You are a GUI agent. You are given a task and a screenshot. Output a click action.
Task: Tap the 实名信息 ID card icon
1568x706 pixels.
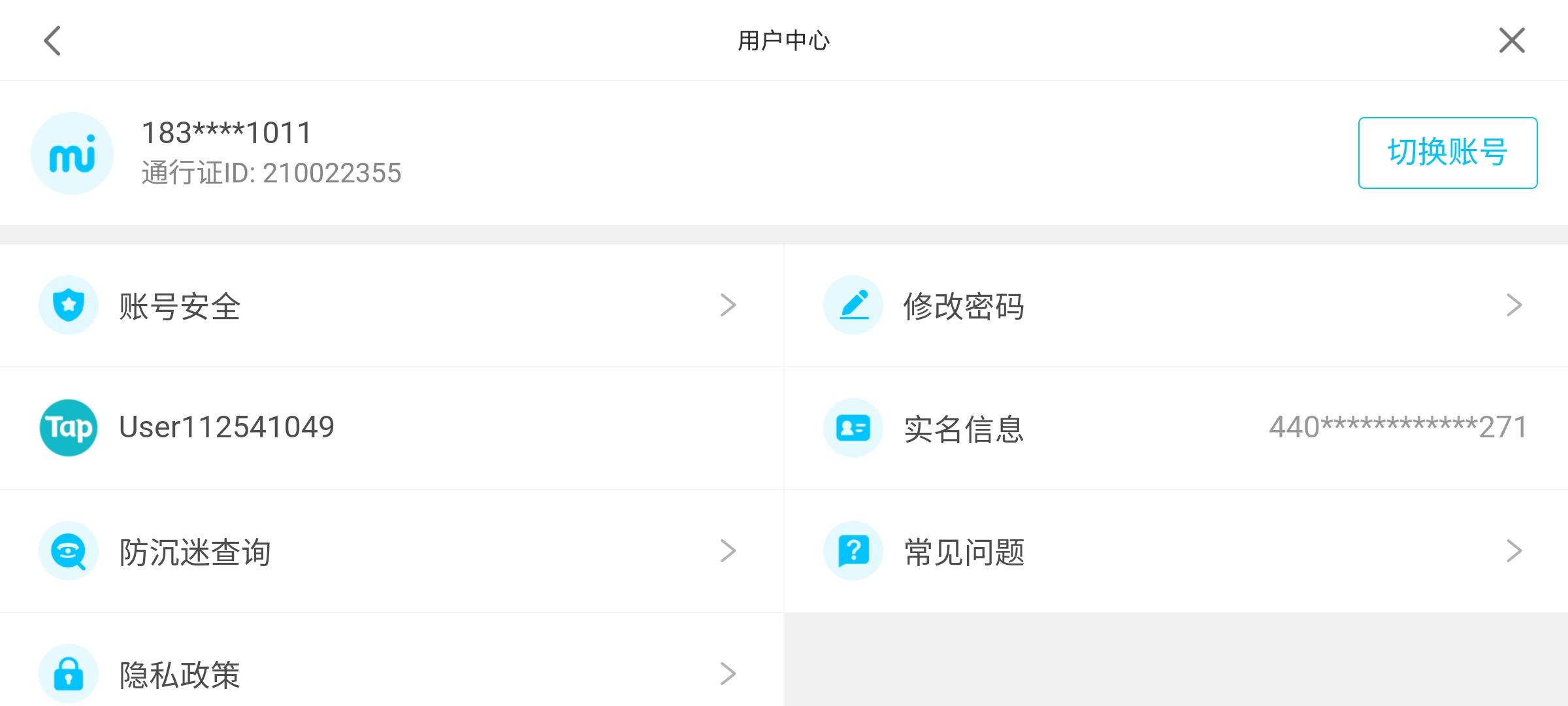coord(853,428)
